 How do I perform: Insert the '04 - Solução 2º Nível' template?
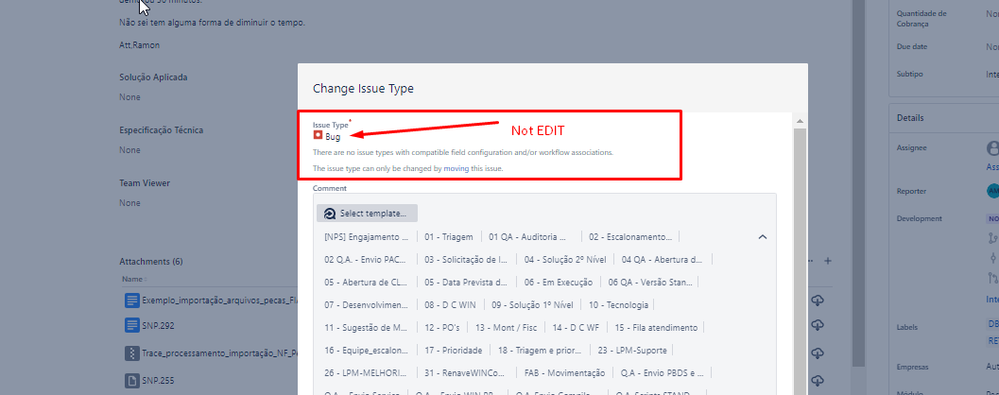(565, 260)
